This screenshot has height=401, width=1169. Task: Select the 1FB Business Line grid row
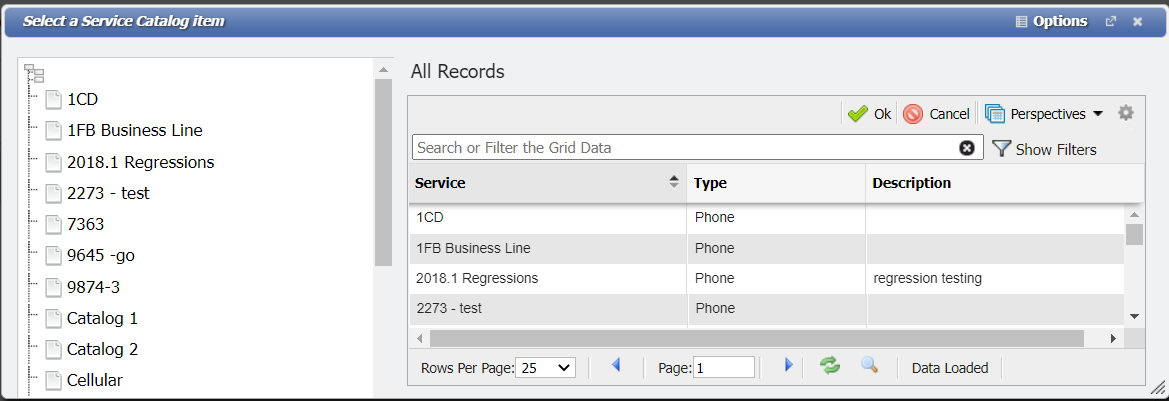pyautogui.click(x=546, y=248)
